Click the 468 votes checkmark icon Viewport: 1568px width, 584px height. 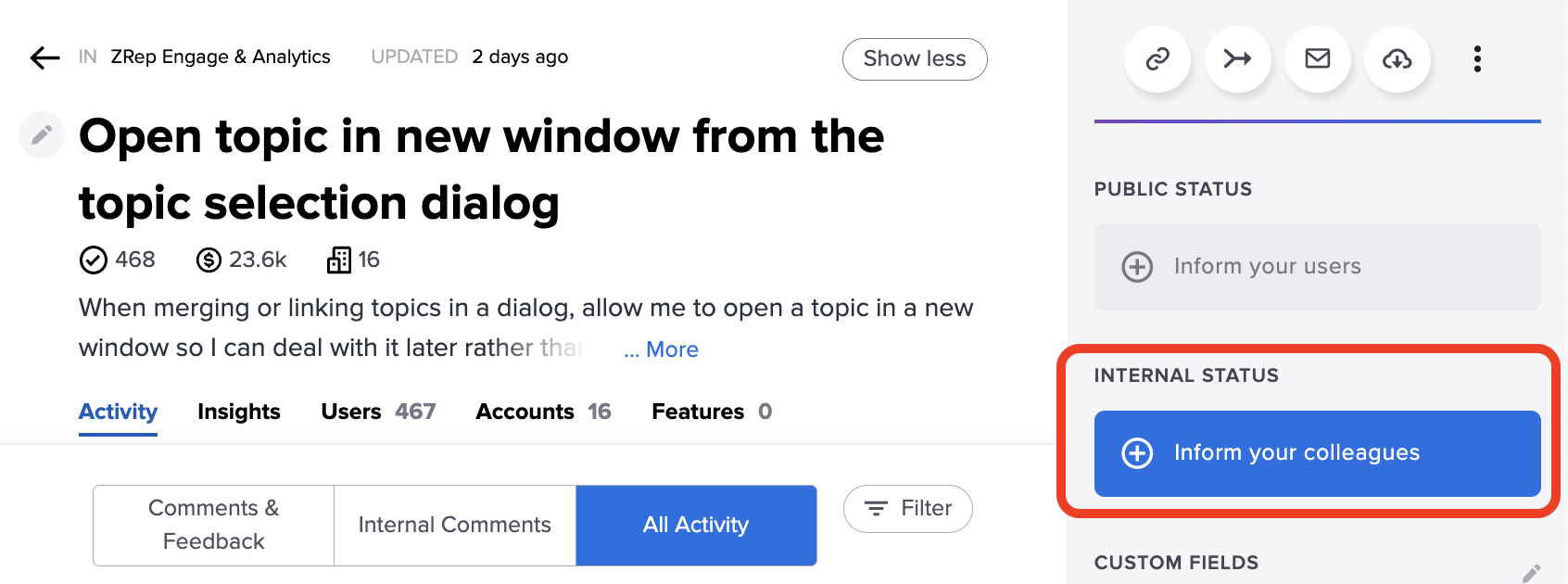tap(94, 260)
